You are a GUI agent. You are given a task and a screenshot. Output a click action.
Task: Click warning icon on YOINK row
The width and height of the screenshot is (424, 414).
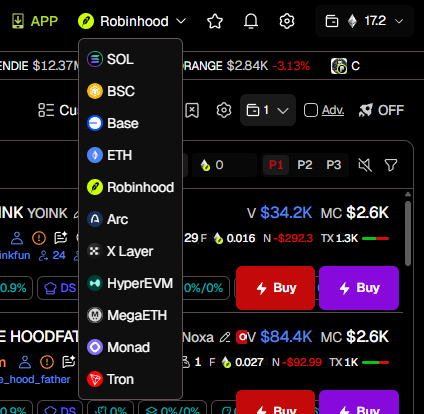39,238
